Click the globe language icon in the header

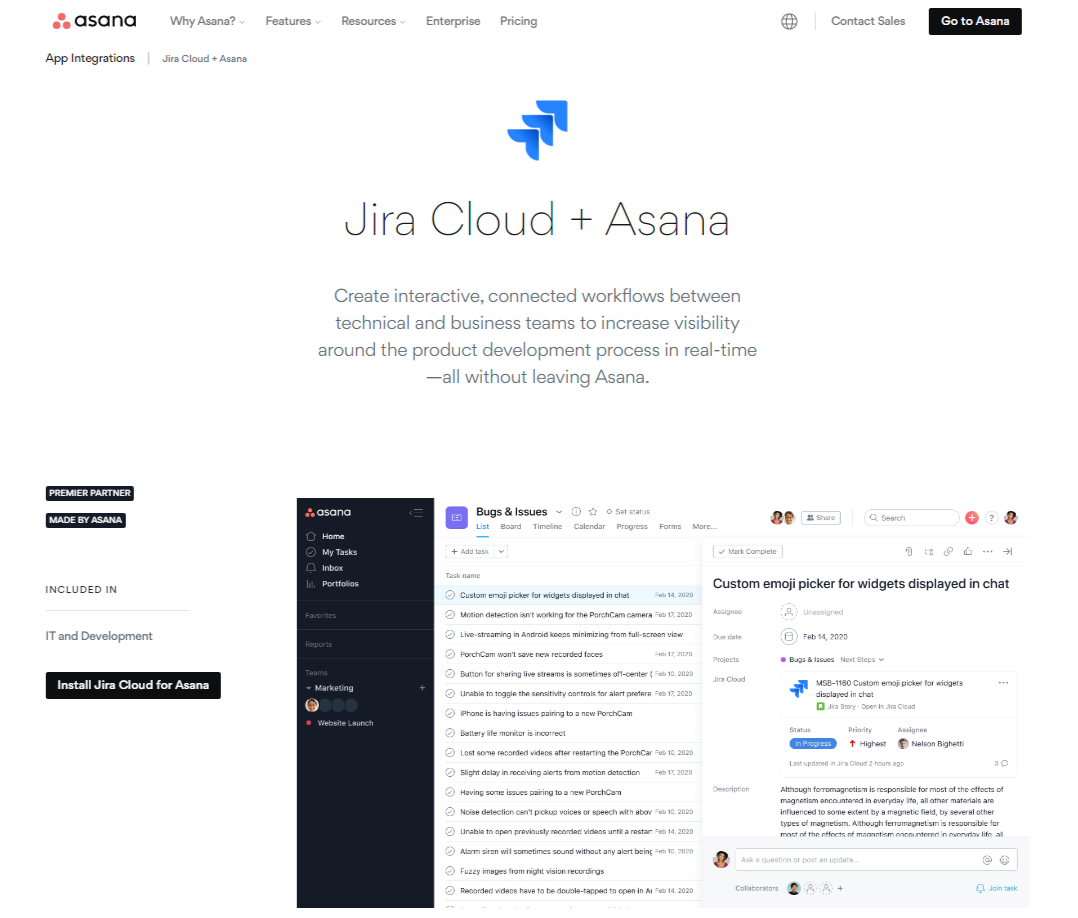pyautogui.click(x=789, y=21)
